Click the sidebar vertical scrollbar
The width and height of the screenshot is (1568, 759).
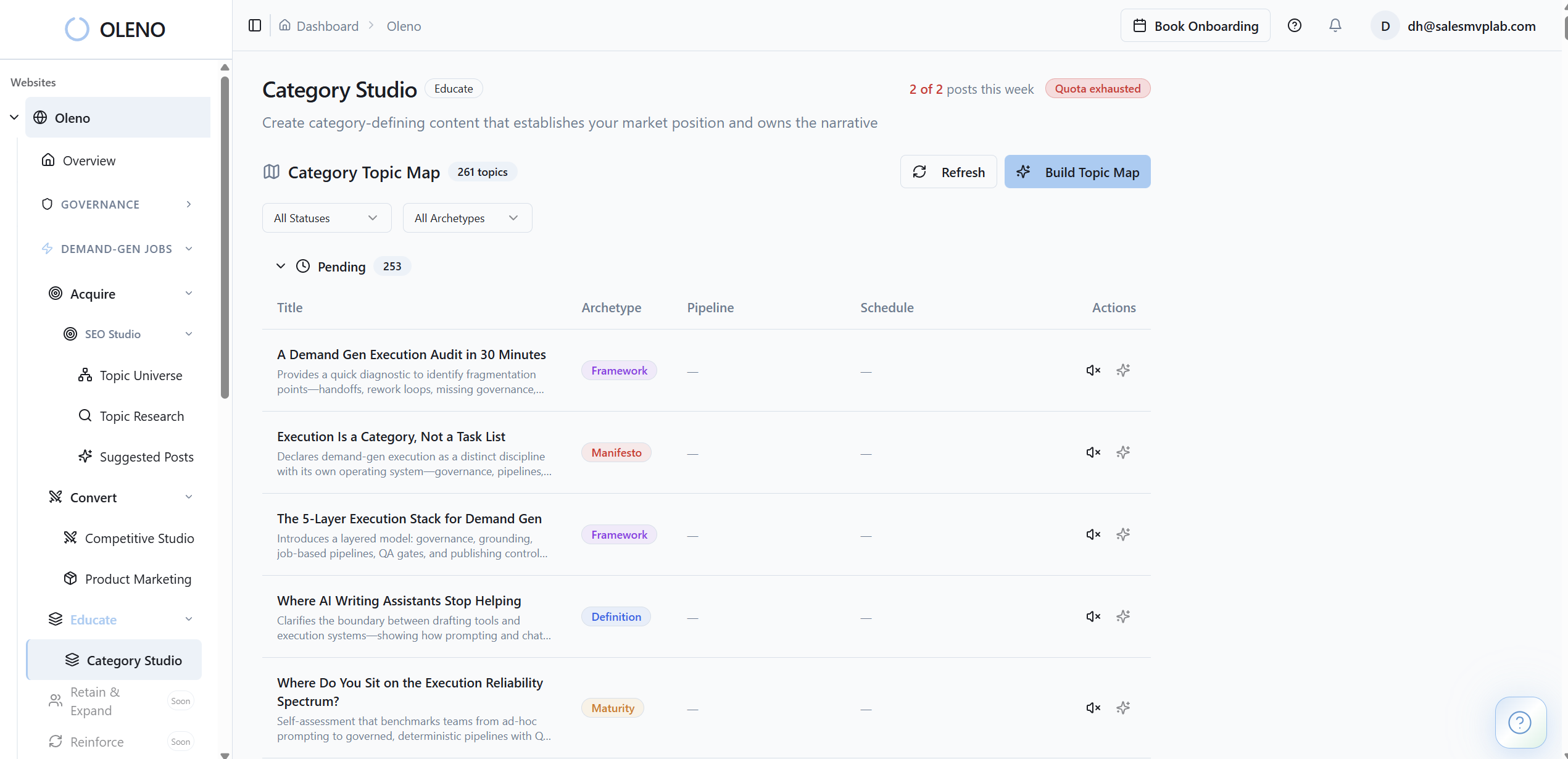(225, 238)
